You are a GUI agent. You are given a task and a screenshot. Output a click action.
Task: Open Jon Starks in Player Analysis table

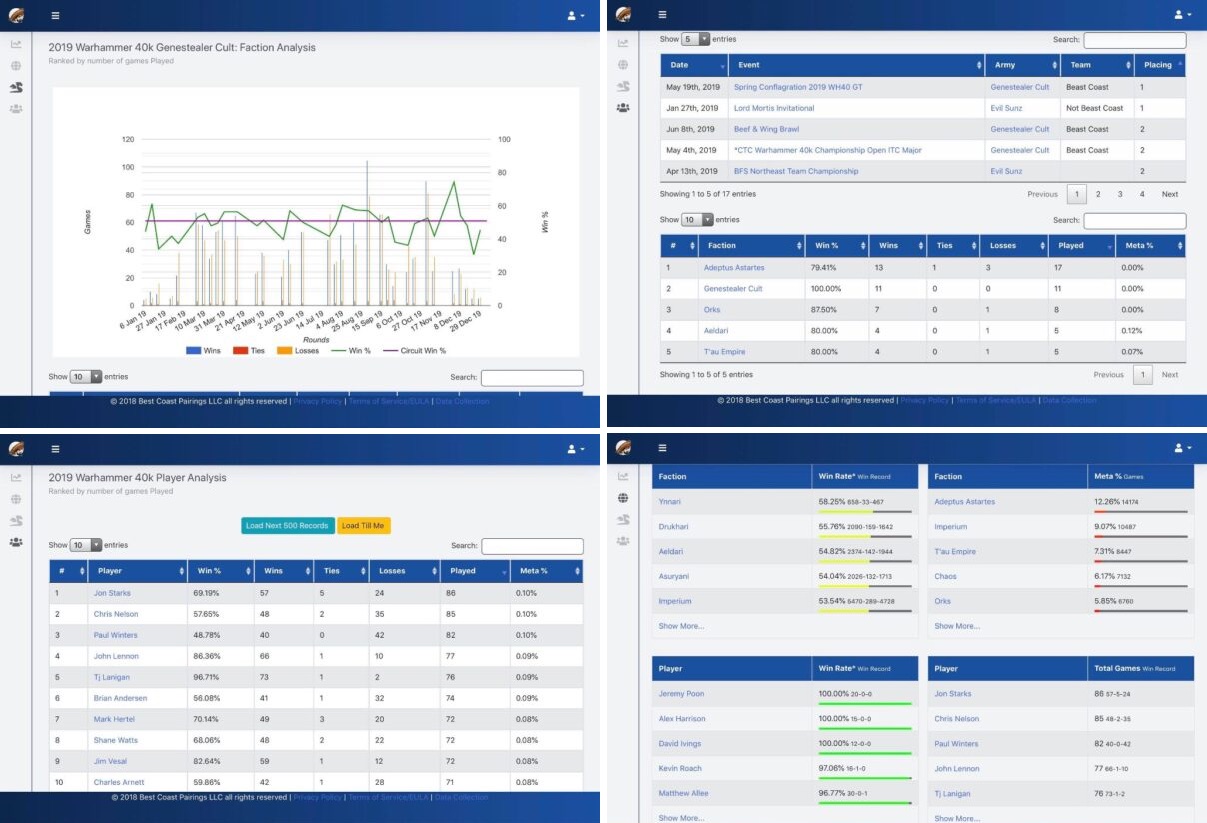click(x=112, y=593)
